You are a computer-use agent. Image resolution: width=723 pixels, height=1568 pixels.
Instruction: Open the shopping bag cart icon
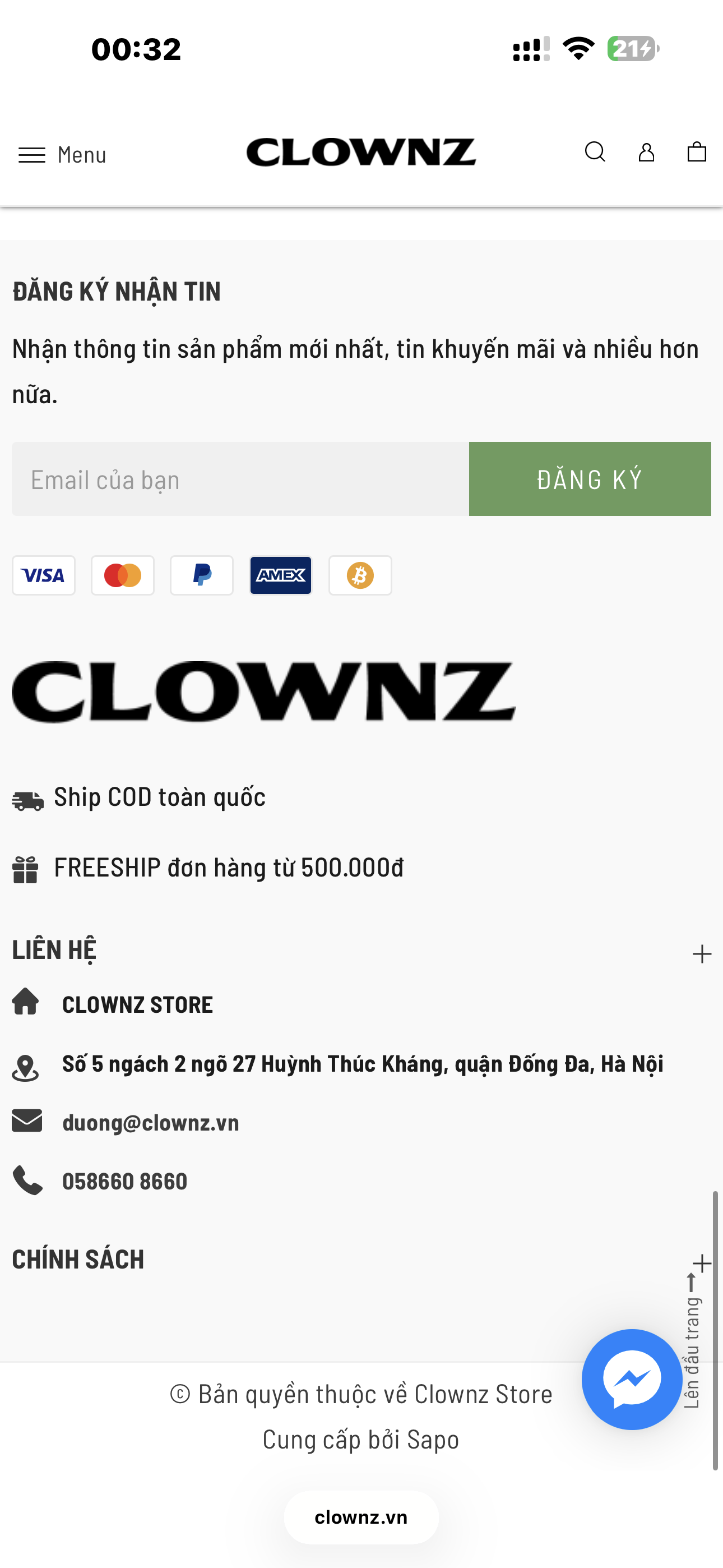point(696,152)
